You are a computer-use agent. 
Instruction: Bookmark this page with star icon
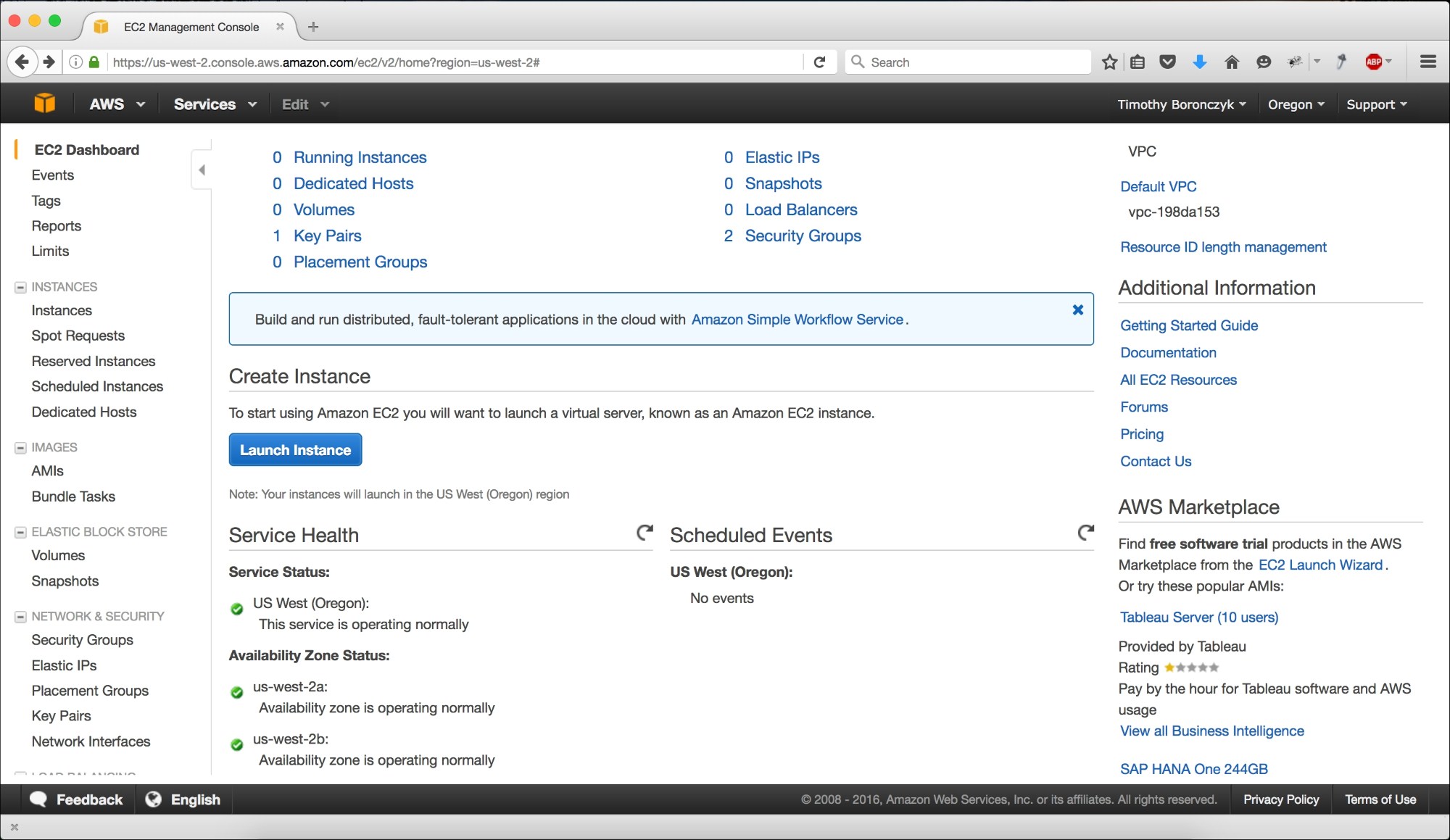click(1109, 62)
